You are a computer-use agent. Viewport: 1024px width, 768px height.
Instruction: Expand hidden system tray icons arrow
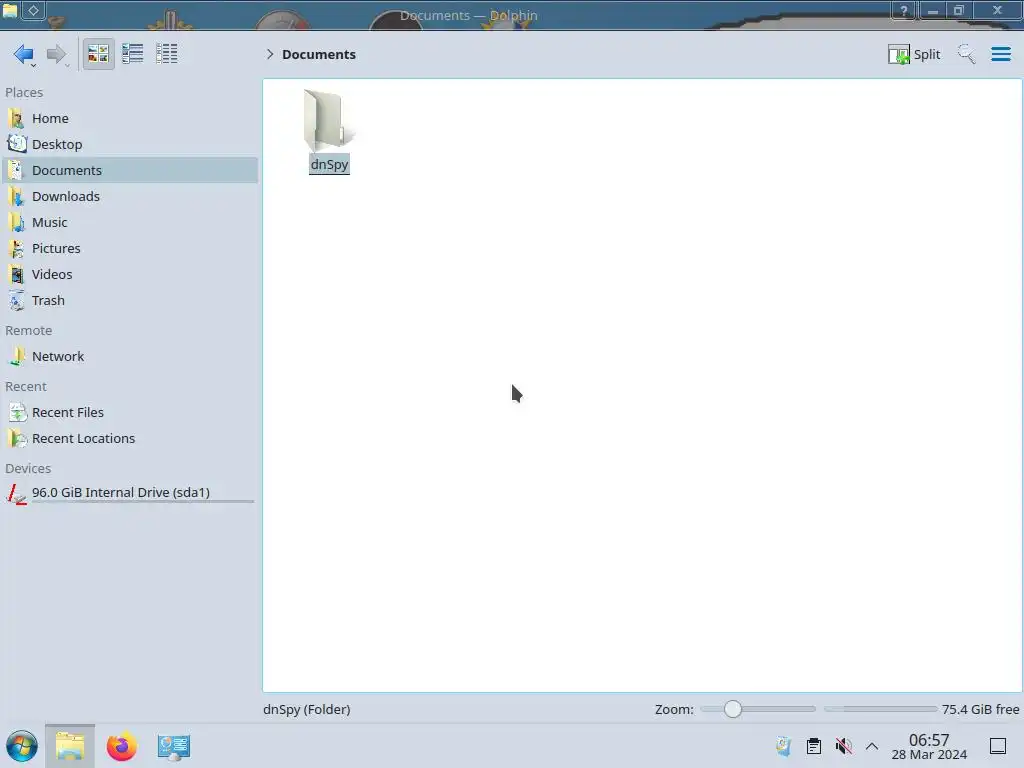pos(872,746)
